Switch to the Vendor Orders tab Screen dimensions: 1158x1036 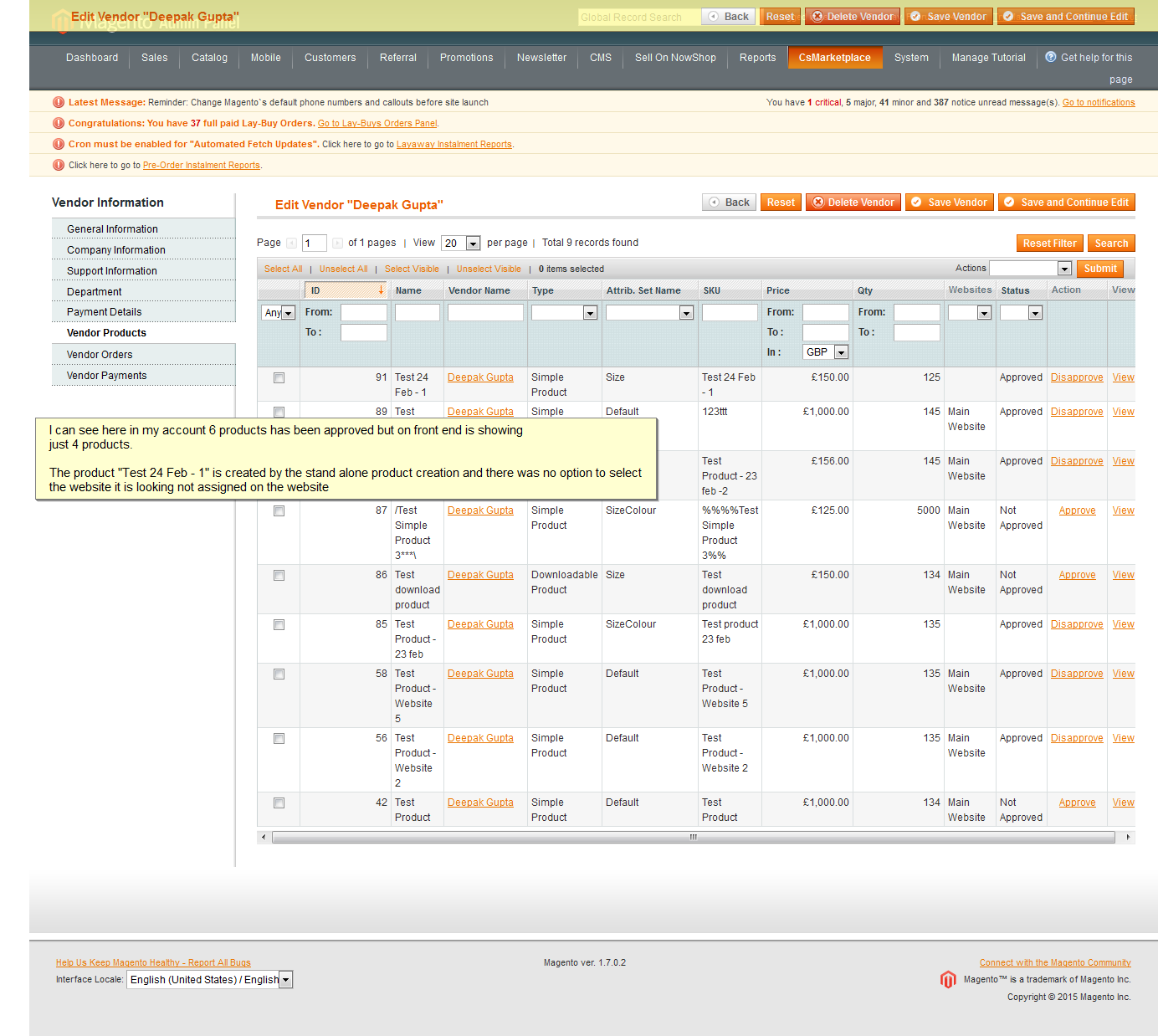[100, 355]
